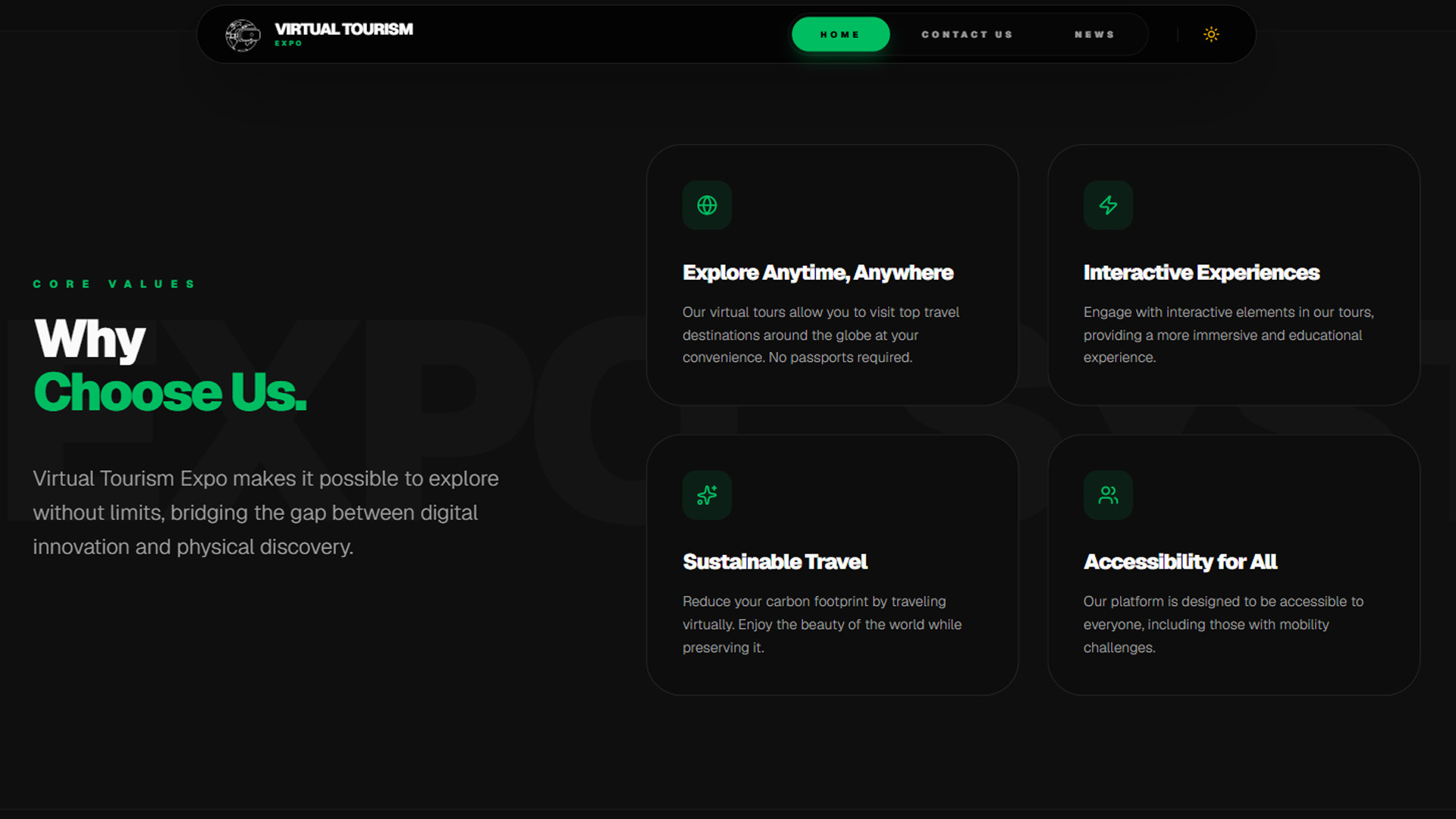This screenshot has width=1456, height=819.
Task: Click the 'Interactive Experiences' card title
Action: tap(1201, 272)
